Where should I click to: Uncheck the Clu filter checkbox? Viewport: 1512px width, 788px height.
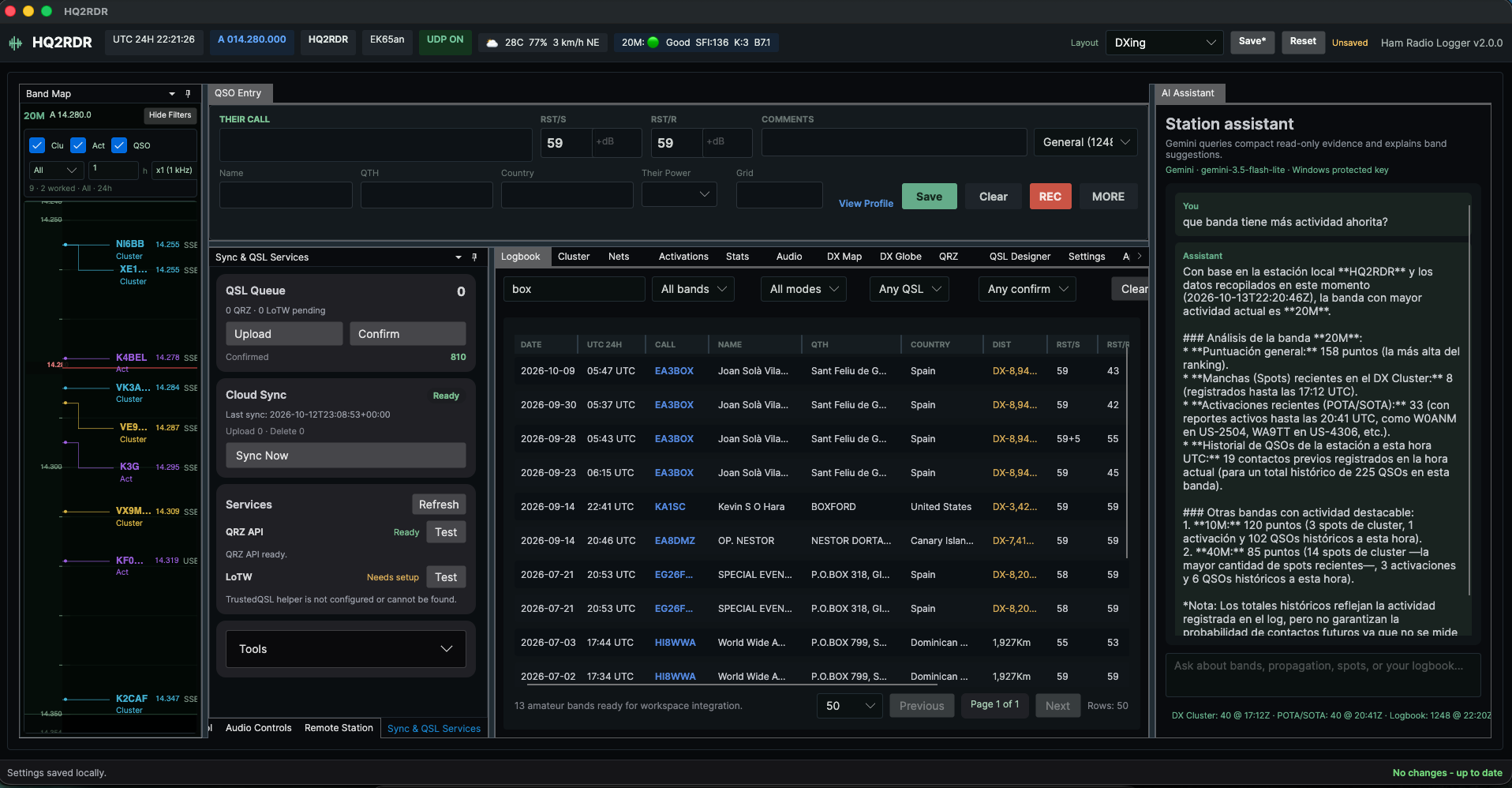tap(37, 145)
